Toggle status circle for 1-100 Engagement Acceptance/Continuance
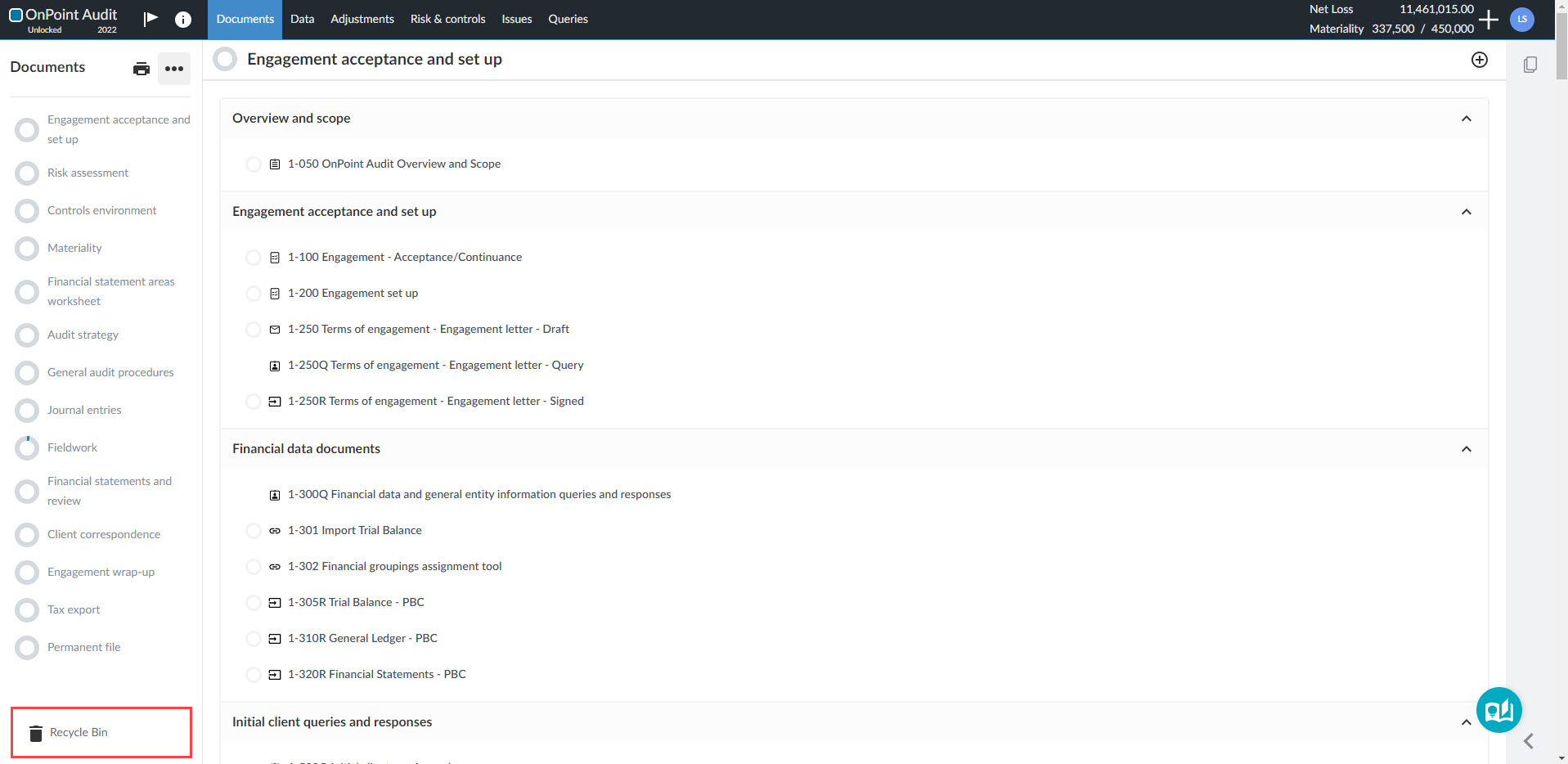1568x764 pixels. 254,258
